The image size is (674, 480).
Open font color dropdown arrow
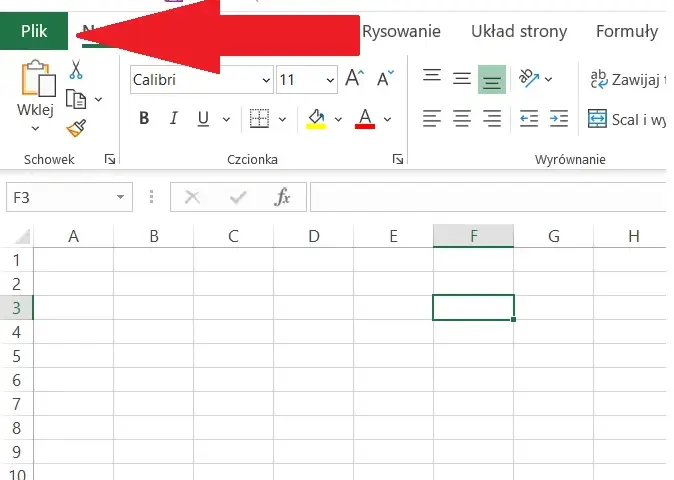pos(387,119)
